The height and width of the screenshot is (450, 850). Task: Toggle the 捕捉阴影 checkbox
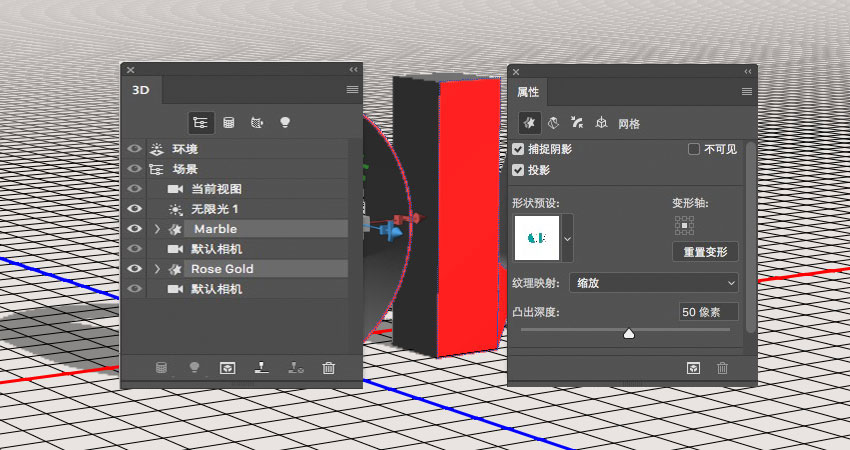(x=518, y=150)
